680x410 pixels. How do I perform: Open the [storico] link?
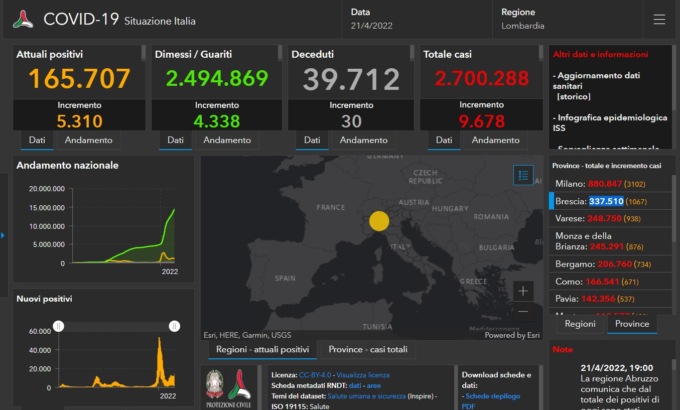pyautogui.click(x=573, y=96)
